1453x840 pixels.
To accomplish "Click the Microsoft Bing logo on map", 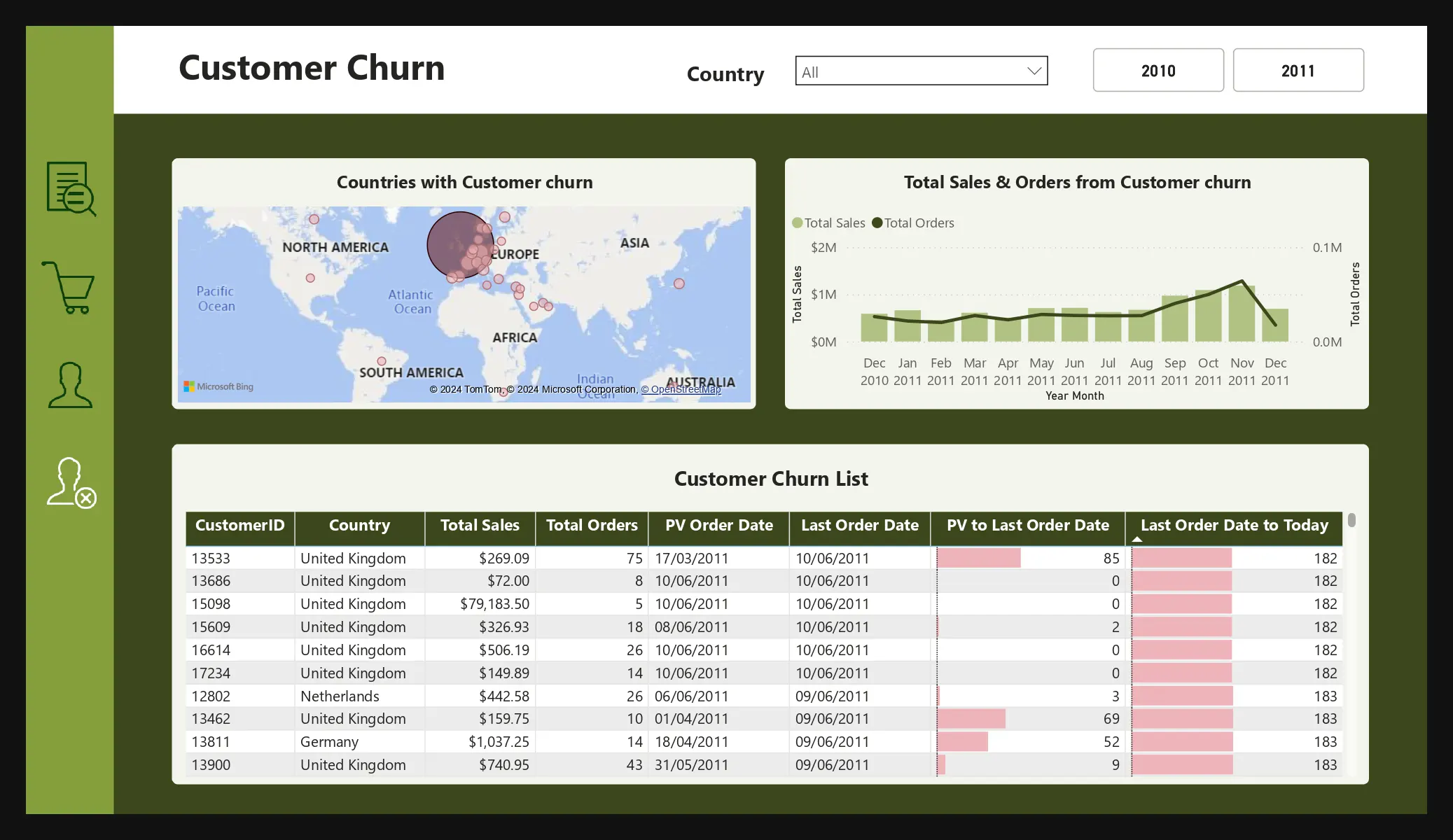I will 218,386.
